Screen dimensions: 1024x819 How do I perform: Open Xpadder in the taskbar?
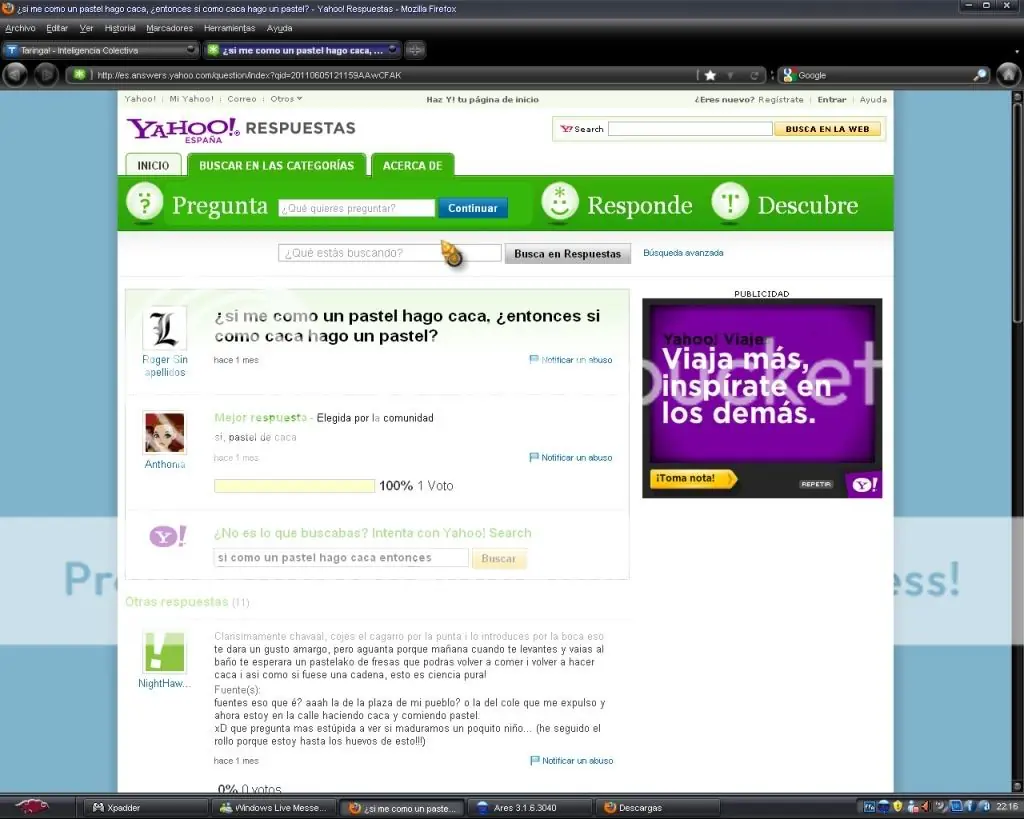[145, 808]
